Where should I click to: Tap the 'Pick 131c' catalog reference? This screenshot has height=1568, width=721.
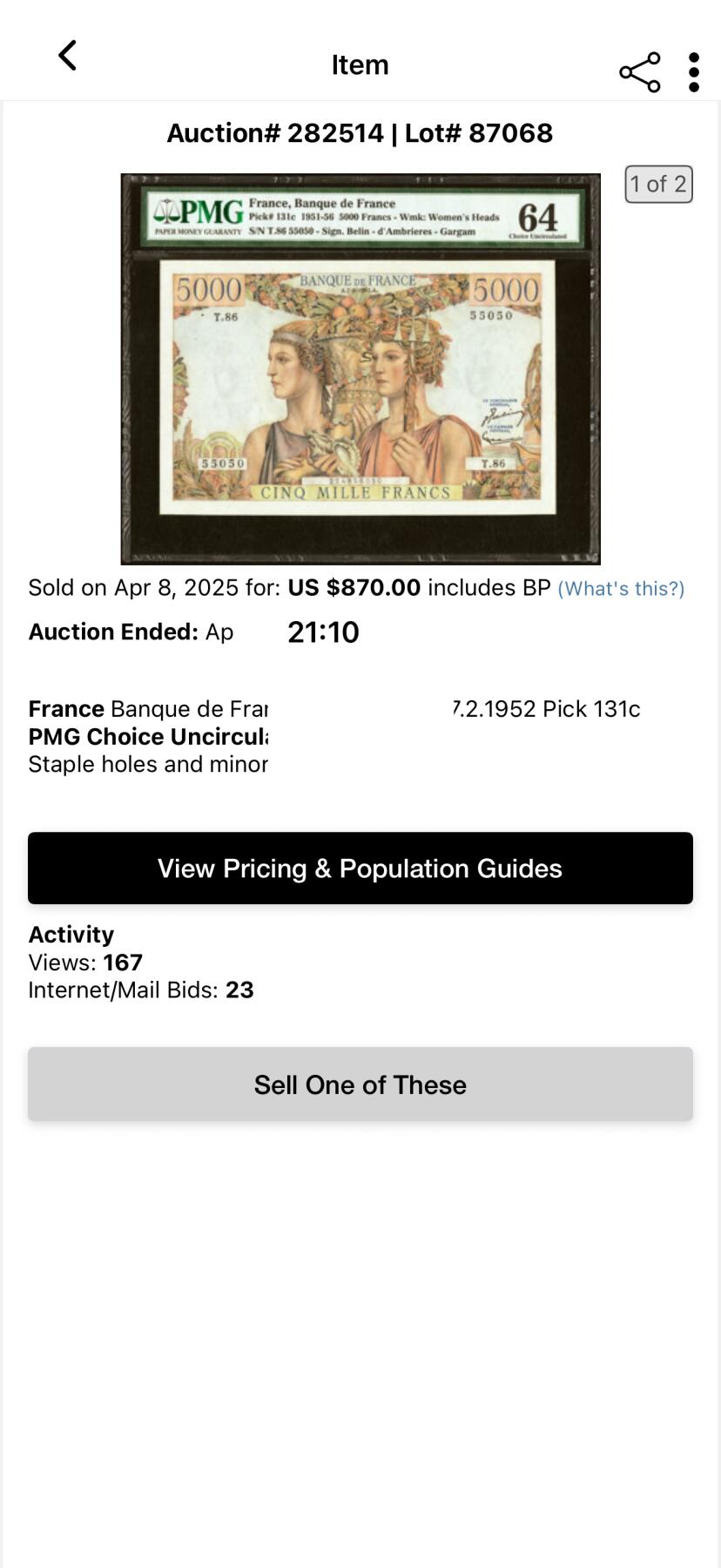pyautogui.click(x=591, y=709)
